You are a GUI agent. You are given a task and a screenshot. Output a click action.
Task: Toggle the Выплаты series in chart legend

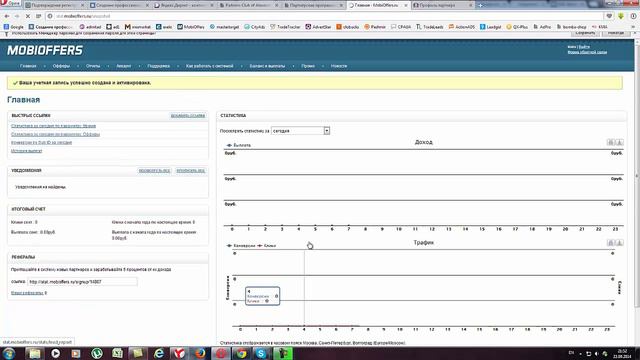pyautogui.click(x=239, y=145)
